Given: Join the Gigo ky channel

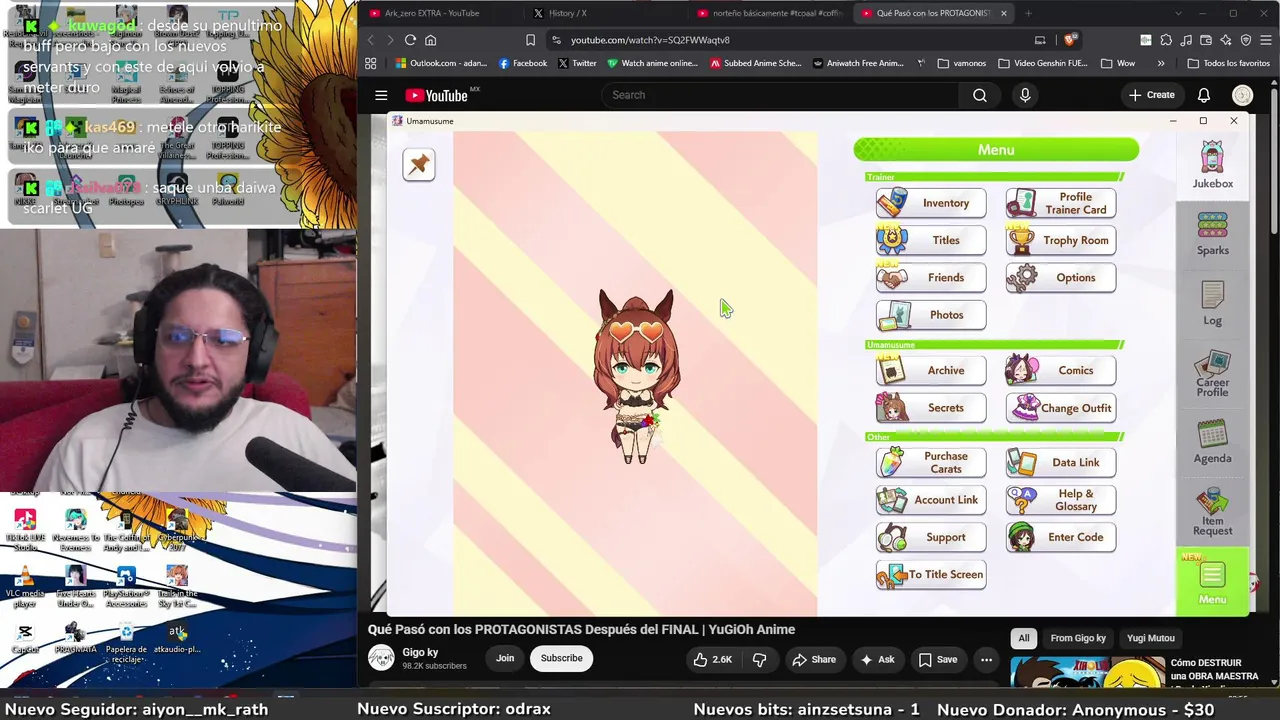Looking at the screenshot, I should (x=505, y=658).
